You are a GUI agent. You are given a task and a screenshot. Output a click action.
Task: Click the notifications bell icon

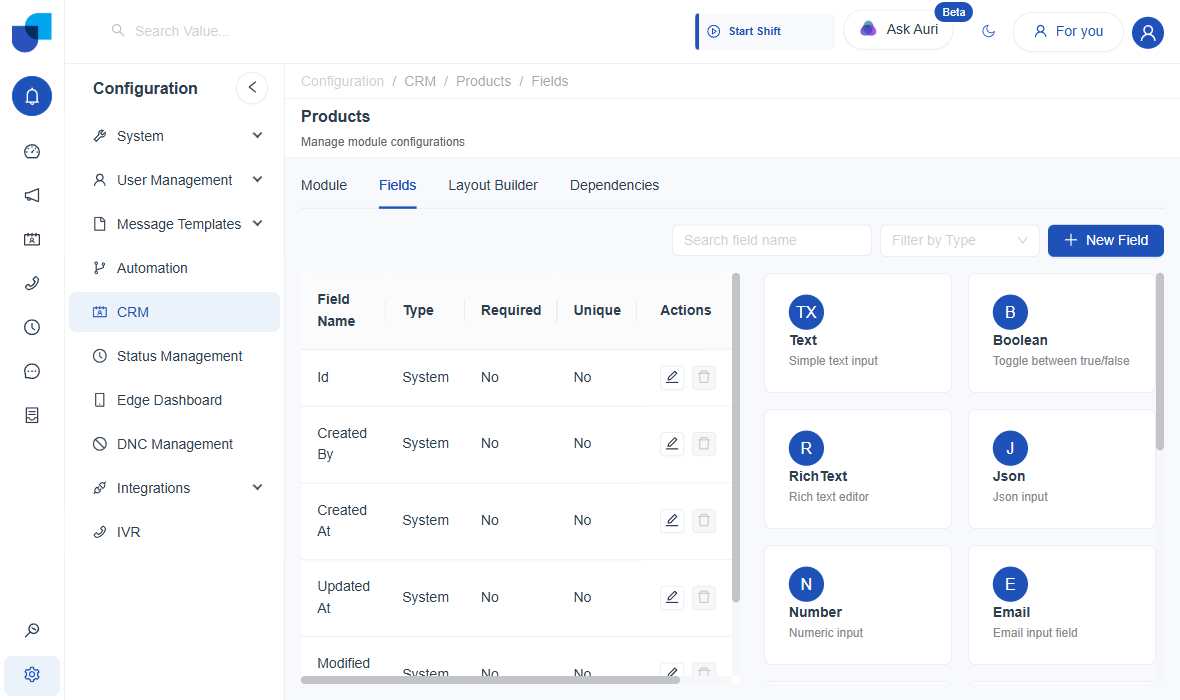32,96
